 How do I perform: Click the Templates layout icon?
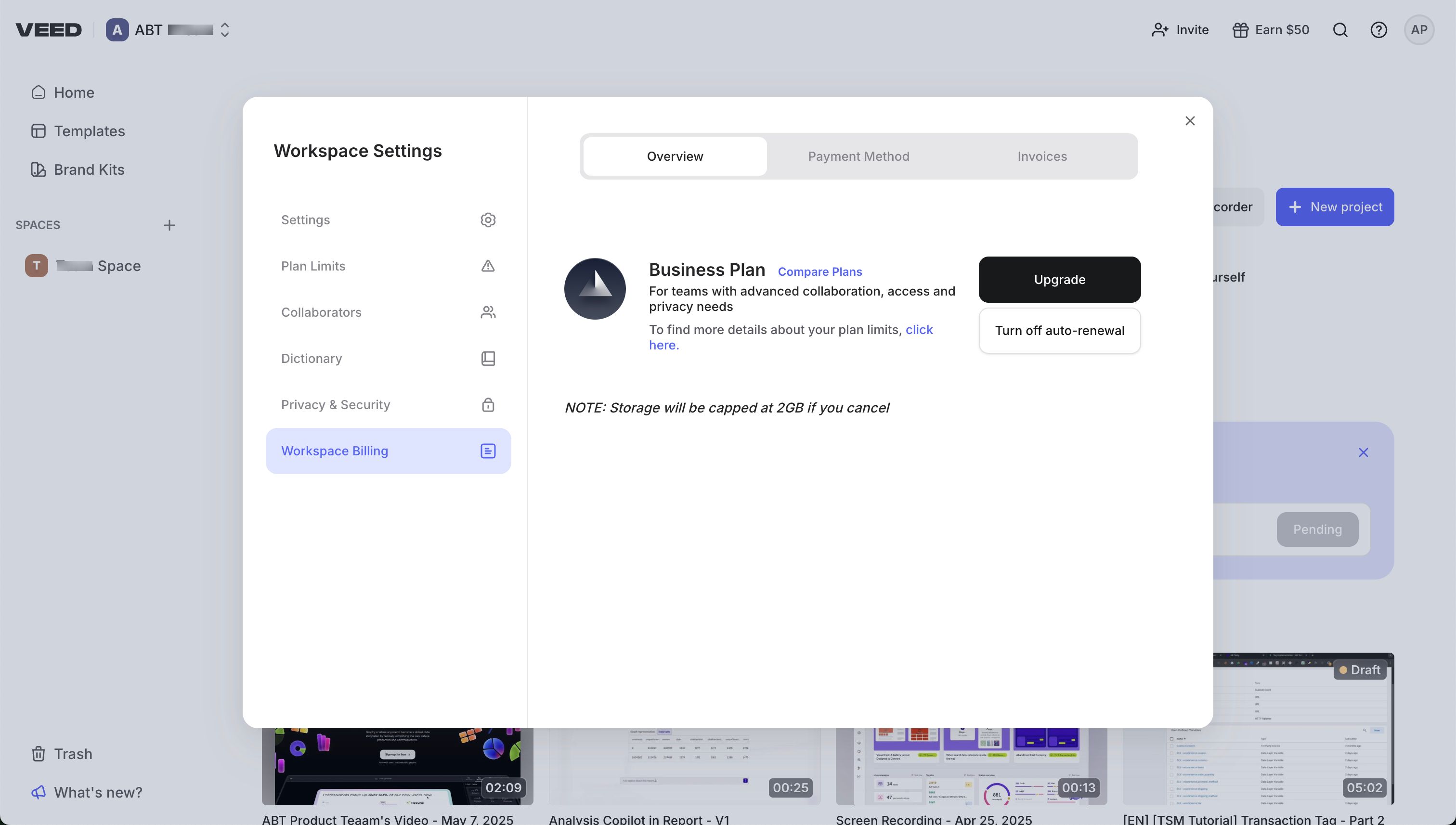coord(39,131)
